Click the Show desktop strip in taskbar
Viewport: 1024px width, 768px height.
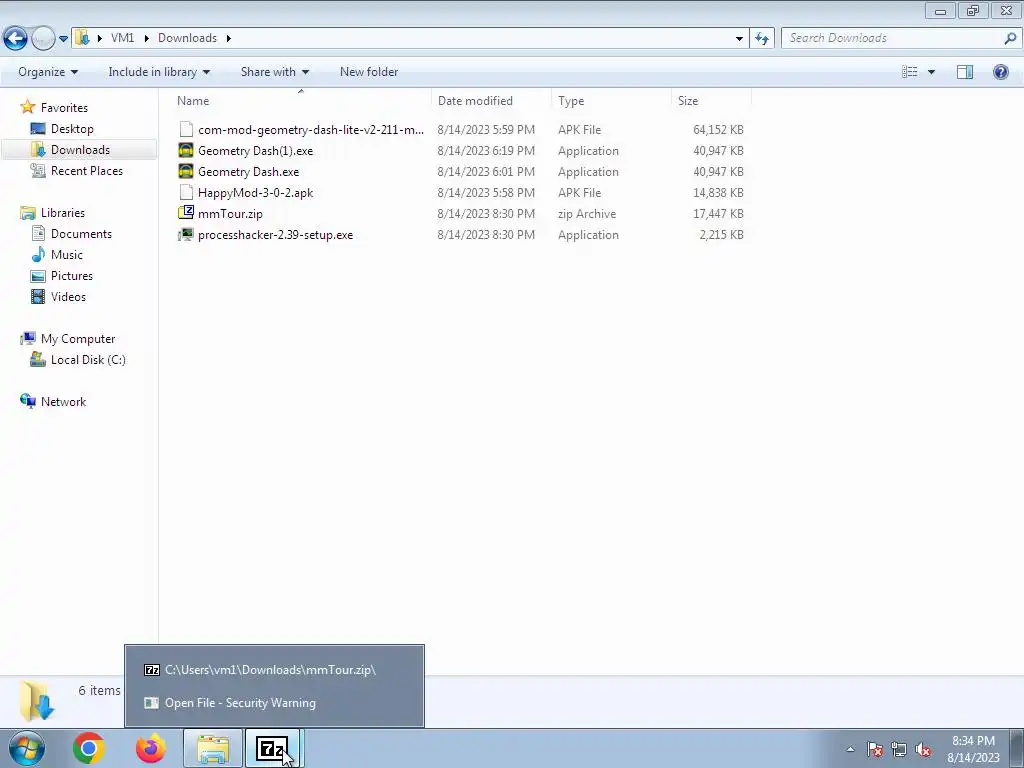pos(1017,748)
